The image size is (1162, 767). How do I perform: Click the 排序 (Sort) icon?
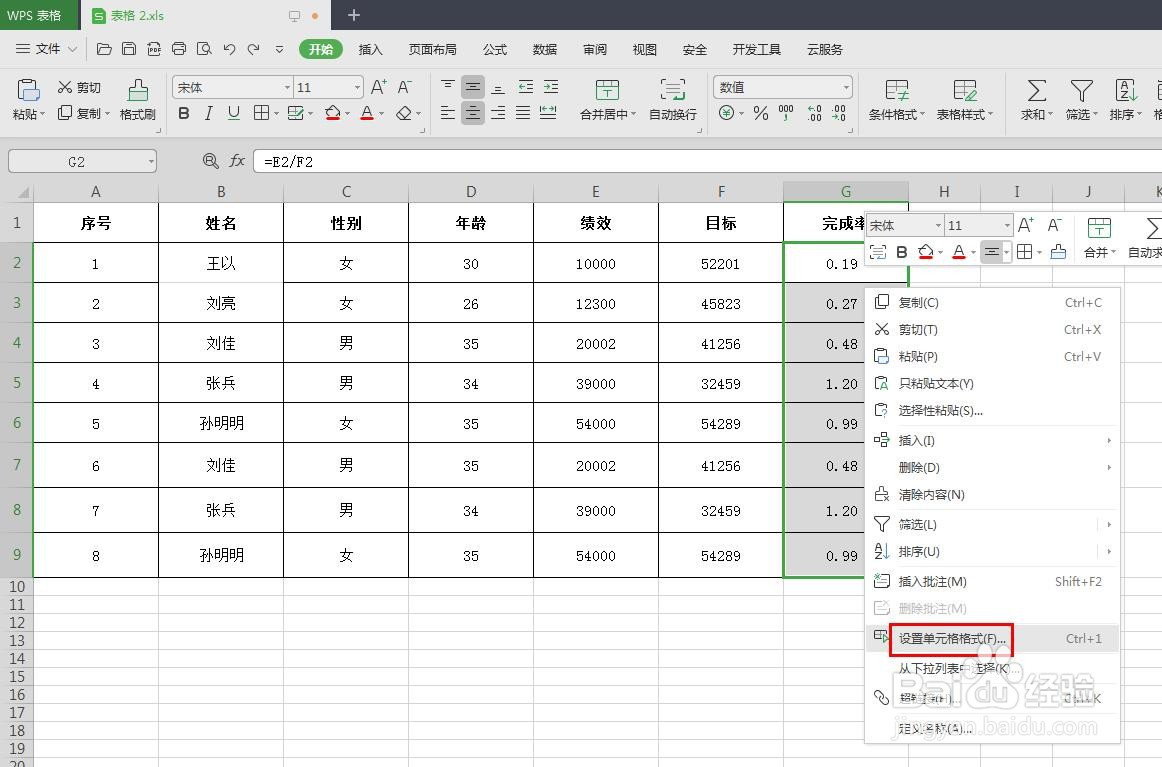[1126, 99]
